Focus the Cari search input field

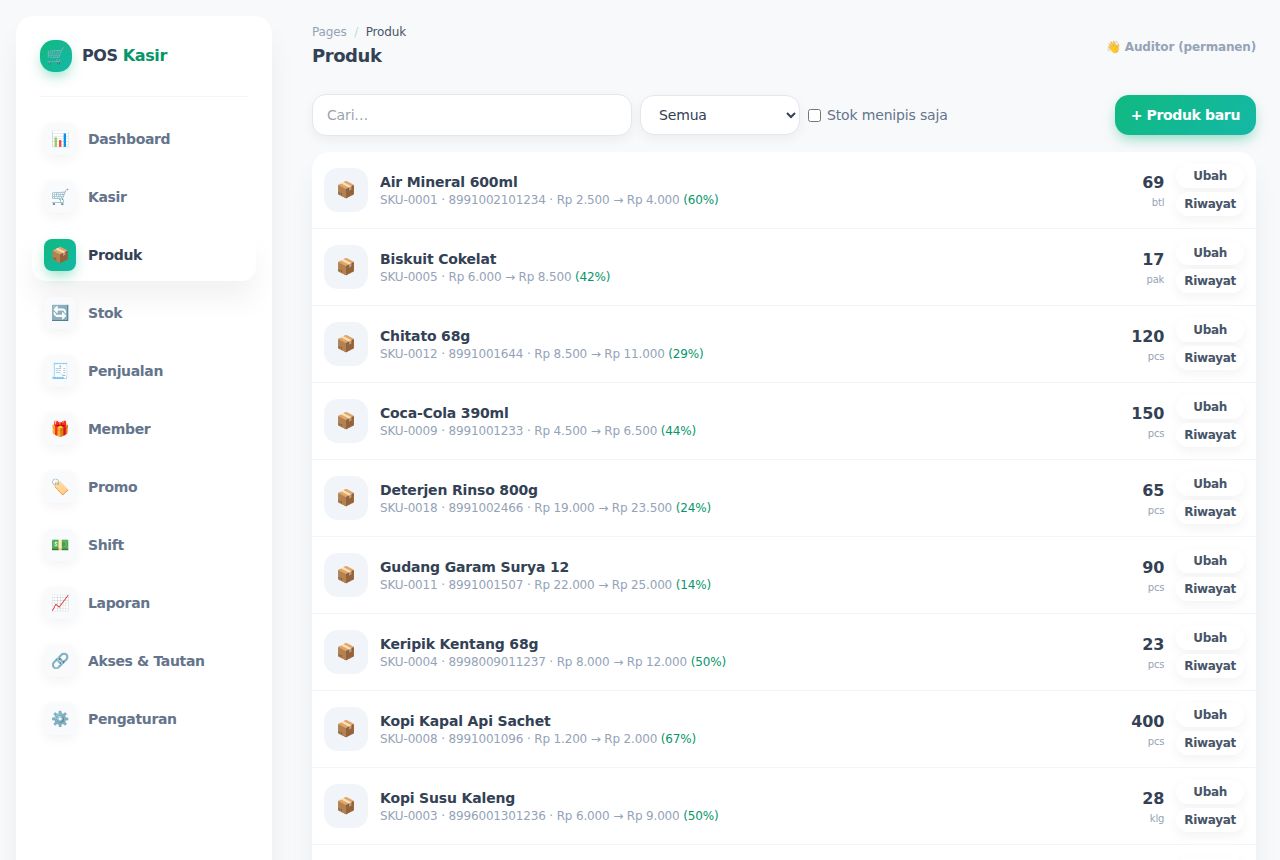click(472, 115)
